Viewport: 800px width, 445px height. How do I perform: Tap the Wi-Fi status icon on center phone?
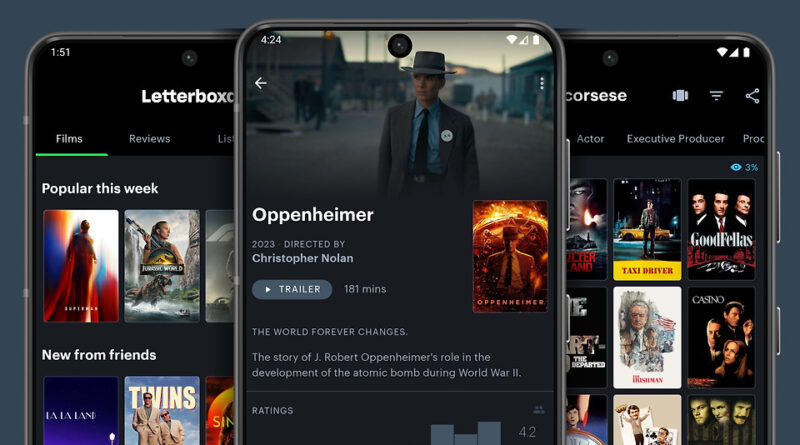click(512, 40)
